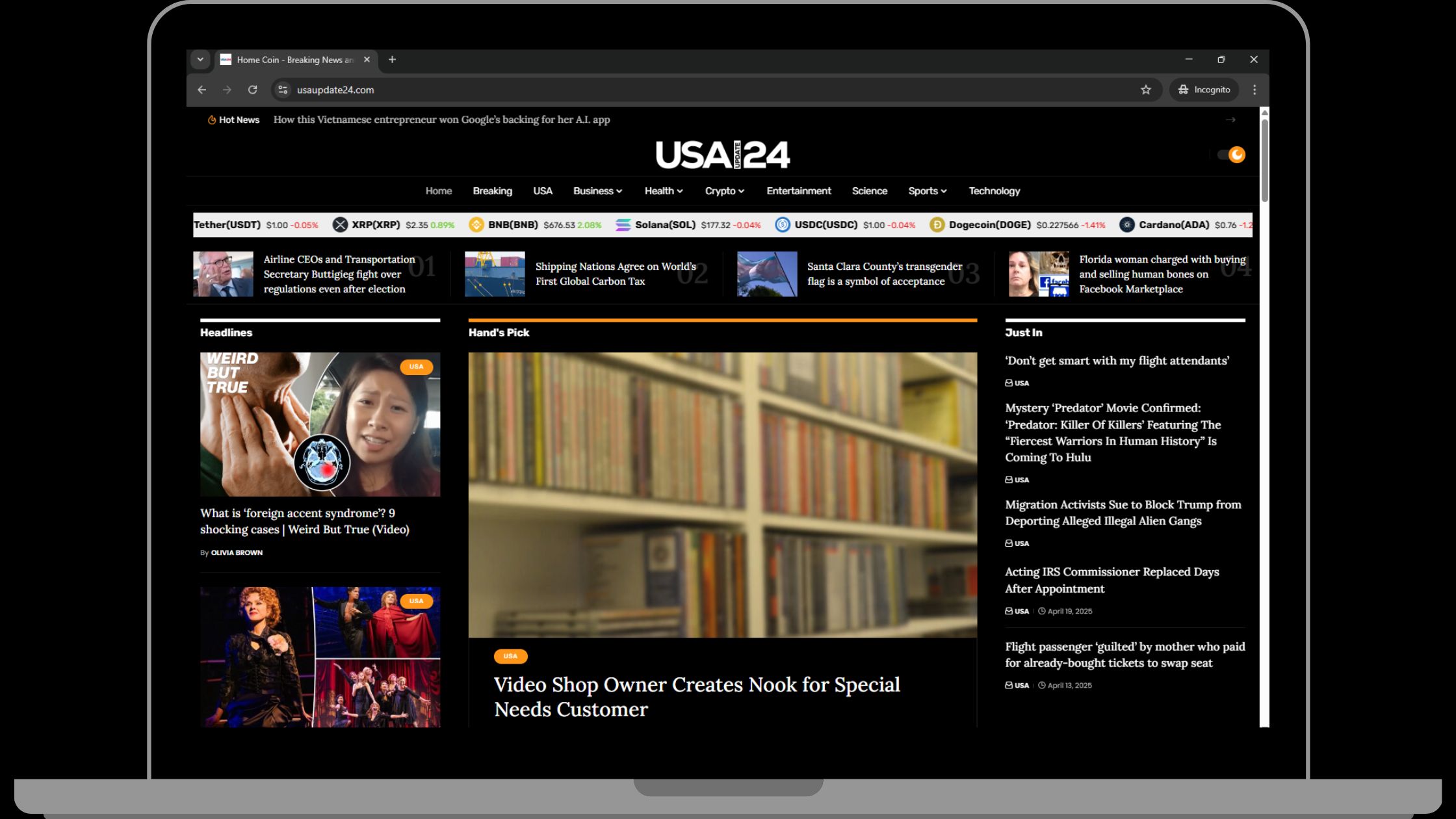The height and width of the screenshot is (819, 1456).
Task: Open the tab search dropdown arrow
Action: (200, 60)
